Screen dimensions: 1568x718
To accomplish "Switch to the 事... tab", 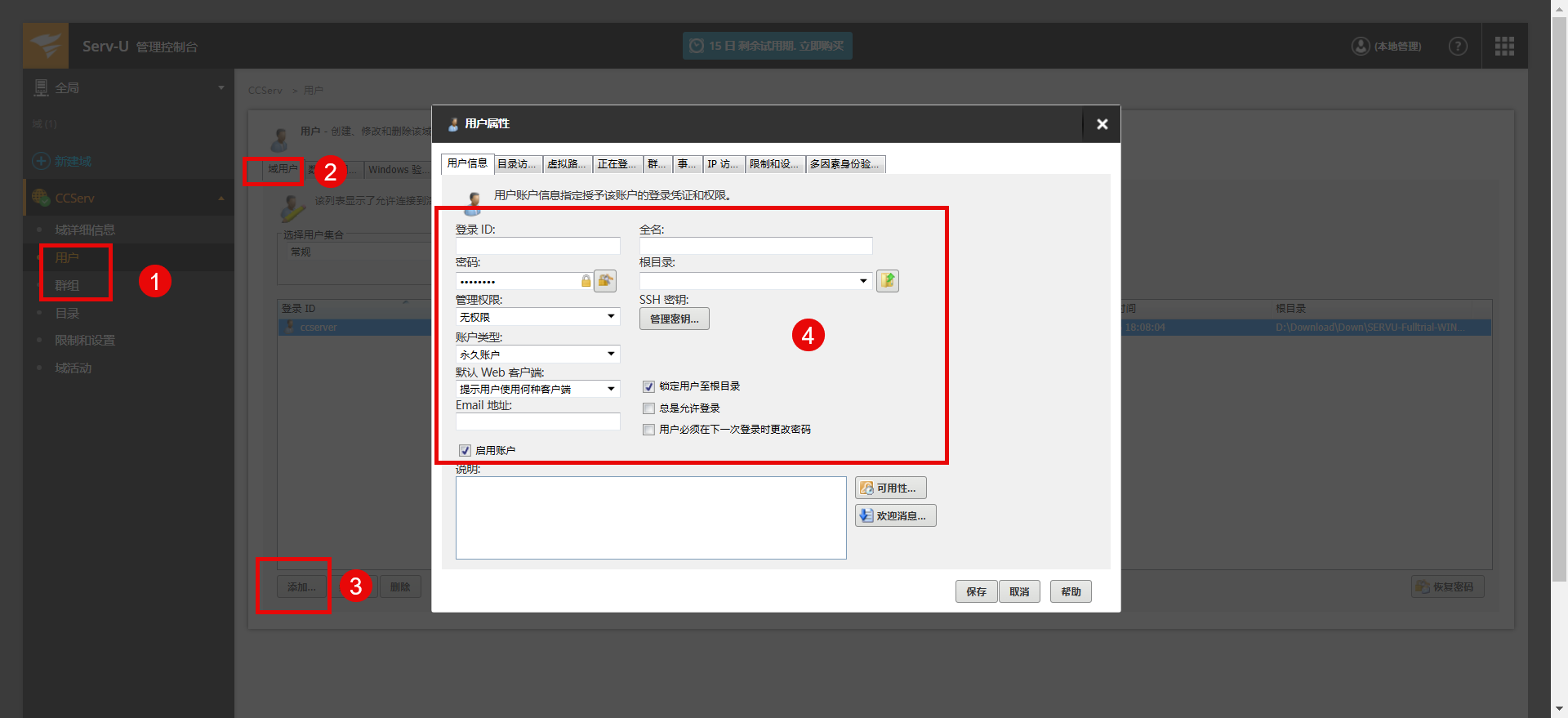I will coord(688,164).
